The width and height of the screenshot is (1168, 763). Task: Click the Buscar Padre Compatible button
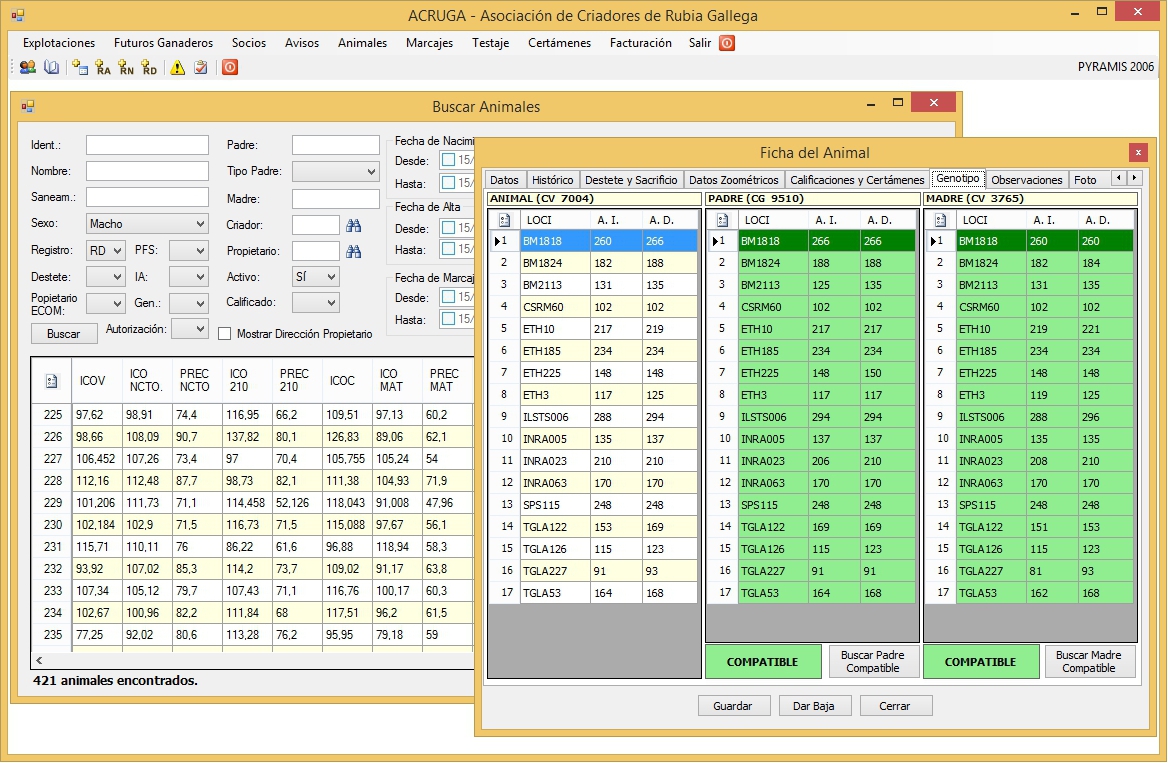pyautogui.click(x=873, y=662)
